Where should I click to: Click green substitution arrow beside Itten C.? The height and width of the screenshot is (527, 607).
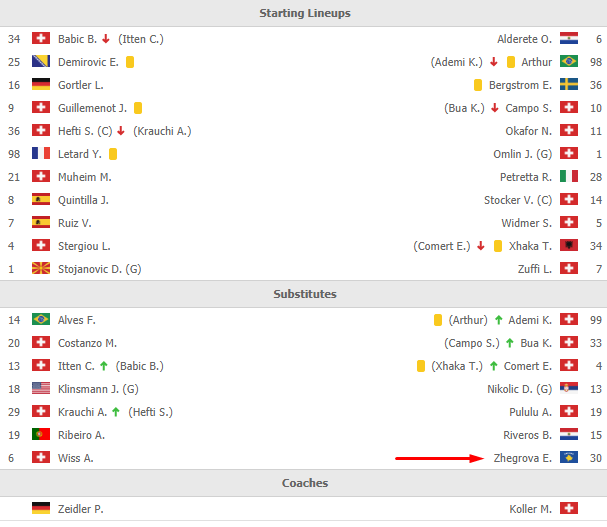(103, 366)
